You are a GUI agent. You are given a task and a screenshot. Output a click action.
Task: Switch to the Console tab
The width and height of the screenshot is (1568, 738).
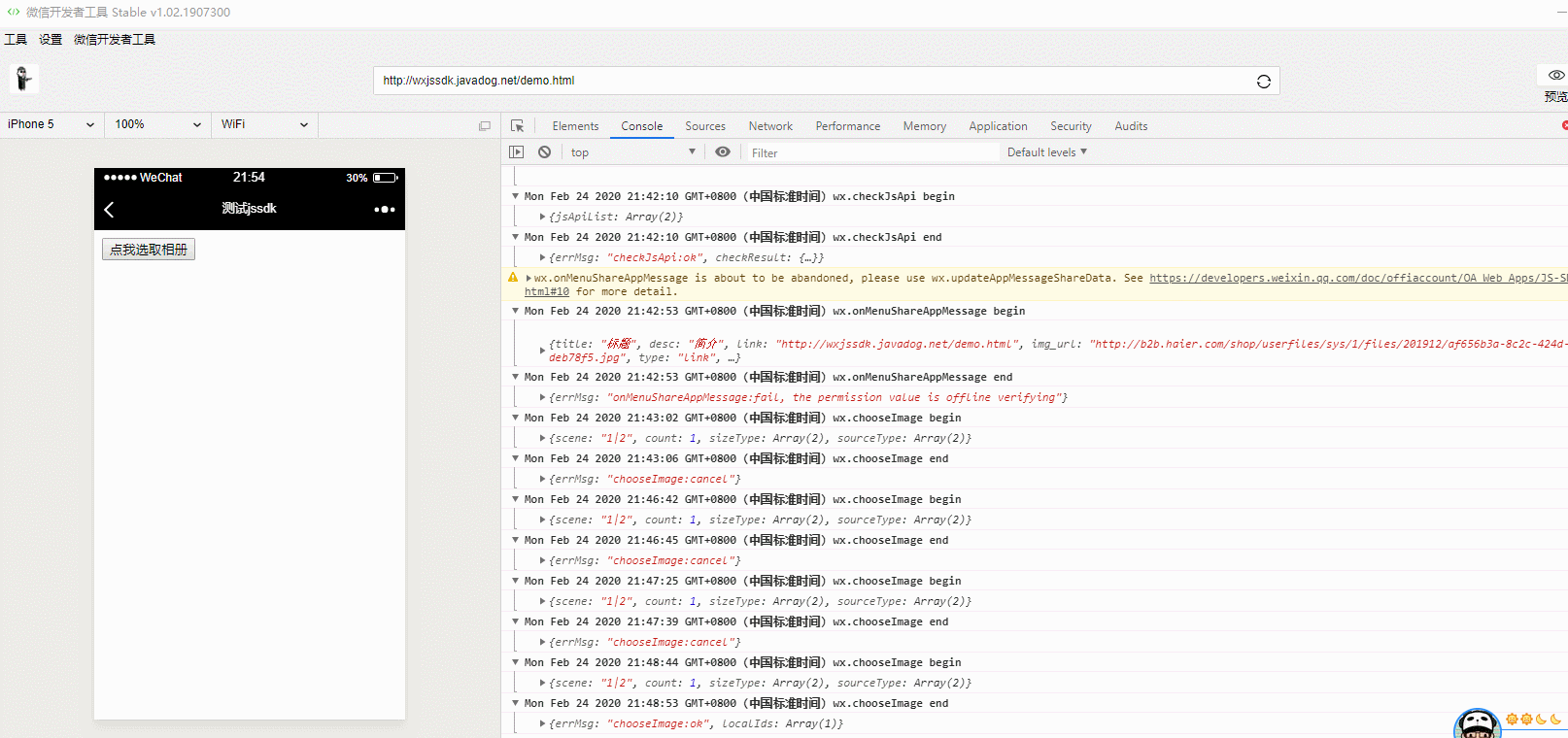pos(642,126)
